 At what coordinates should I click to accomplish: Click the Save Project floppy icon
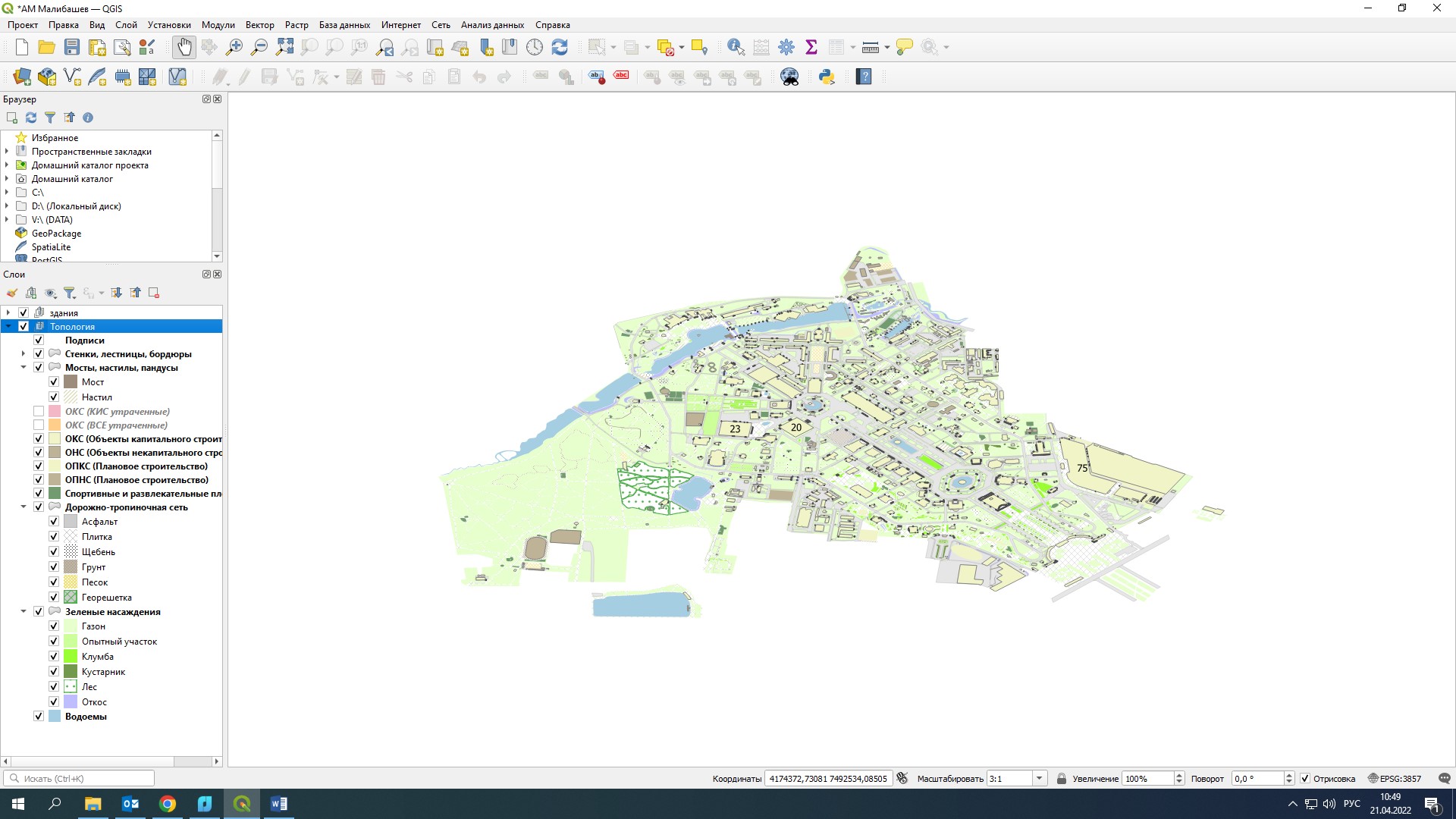click(x=72, y=47)
